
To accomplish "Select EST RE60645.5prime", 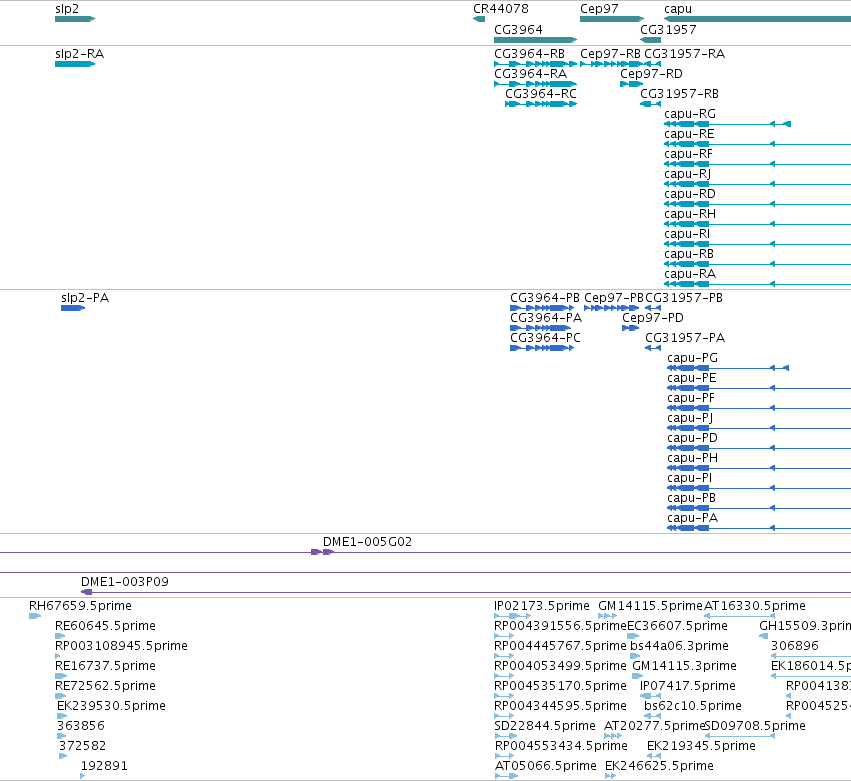I will (60, 636).
